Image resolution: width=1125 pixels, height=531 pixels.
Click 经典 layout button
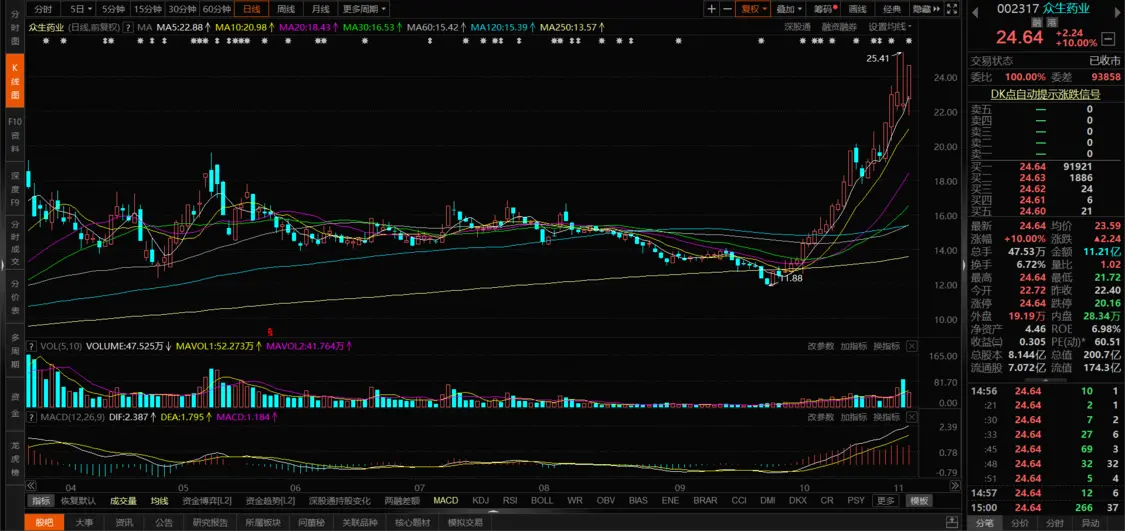[892, 9]
